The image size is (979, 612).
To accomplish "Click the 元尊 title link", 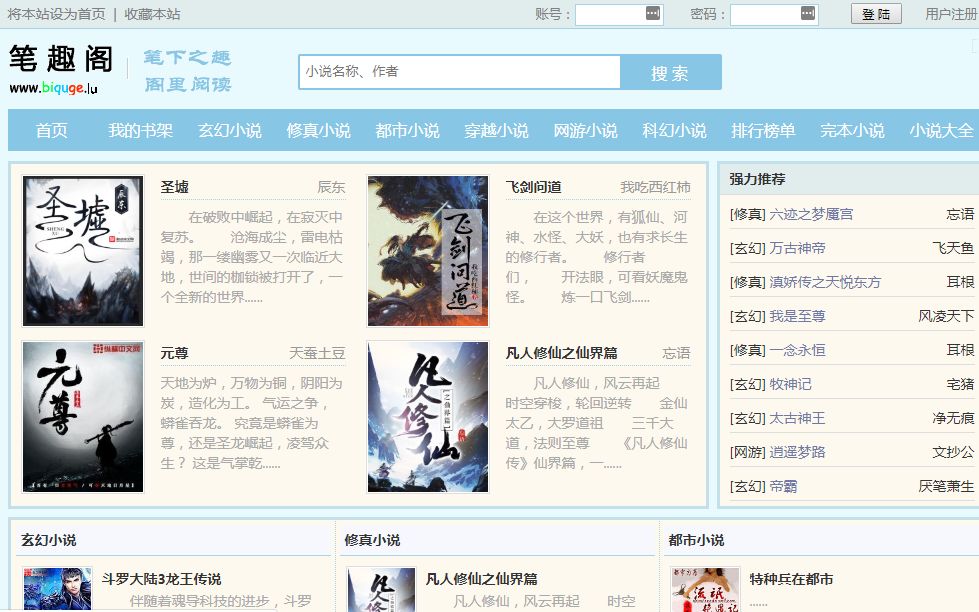I will 174,353.
